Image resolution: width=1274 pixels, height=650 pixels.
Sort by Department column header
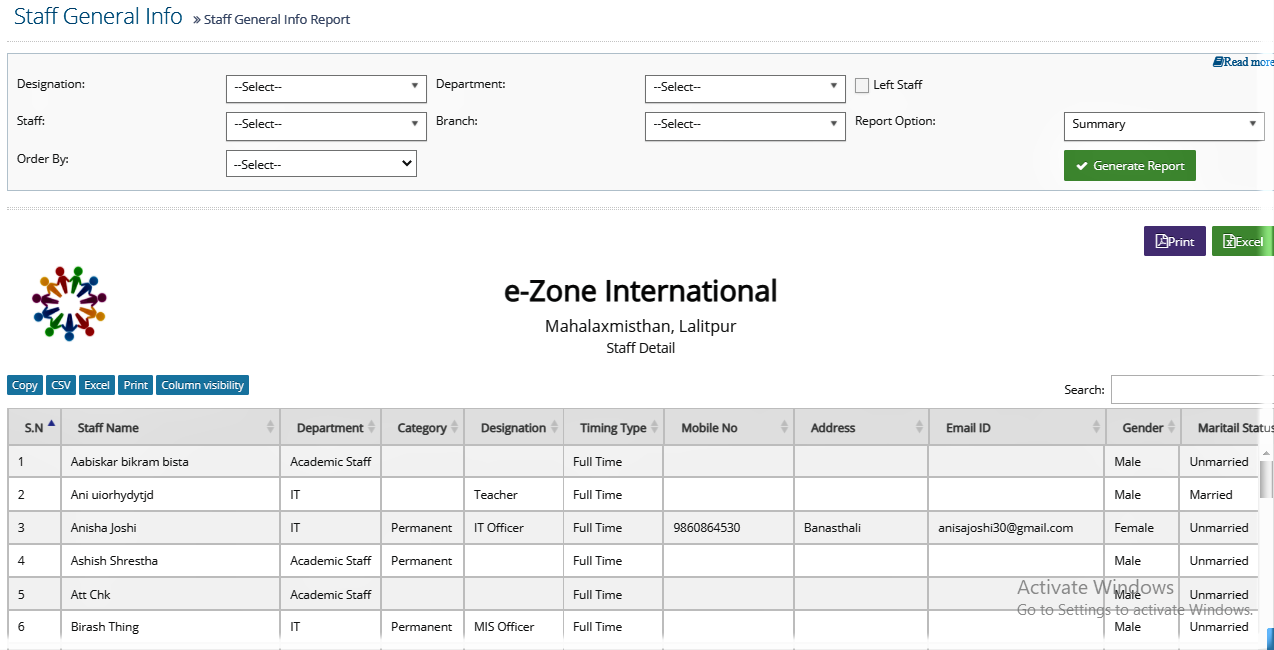point(331,427)
